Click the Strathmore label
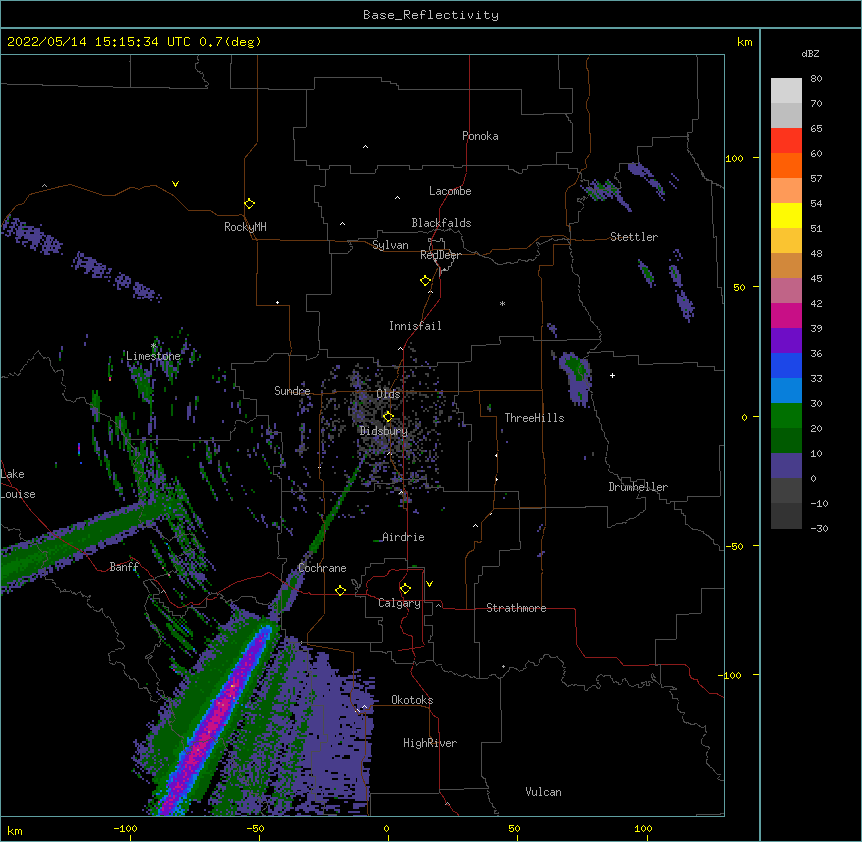 coord(516,608)
